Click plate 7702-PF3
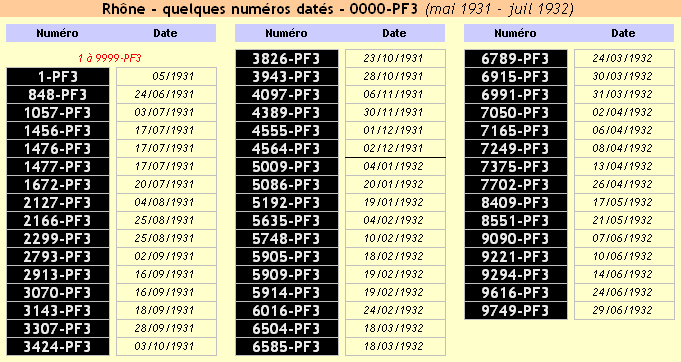Screen dimensions: 681x362 coord(516,185)
